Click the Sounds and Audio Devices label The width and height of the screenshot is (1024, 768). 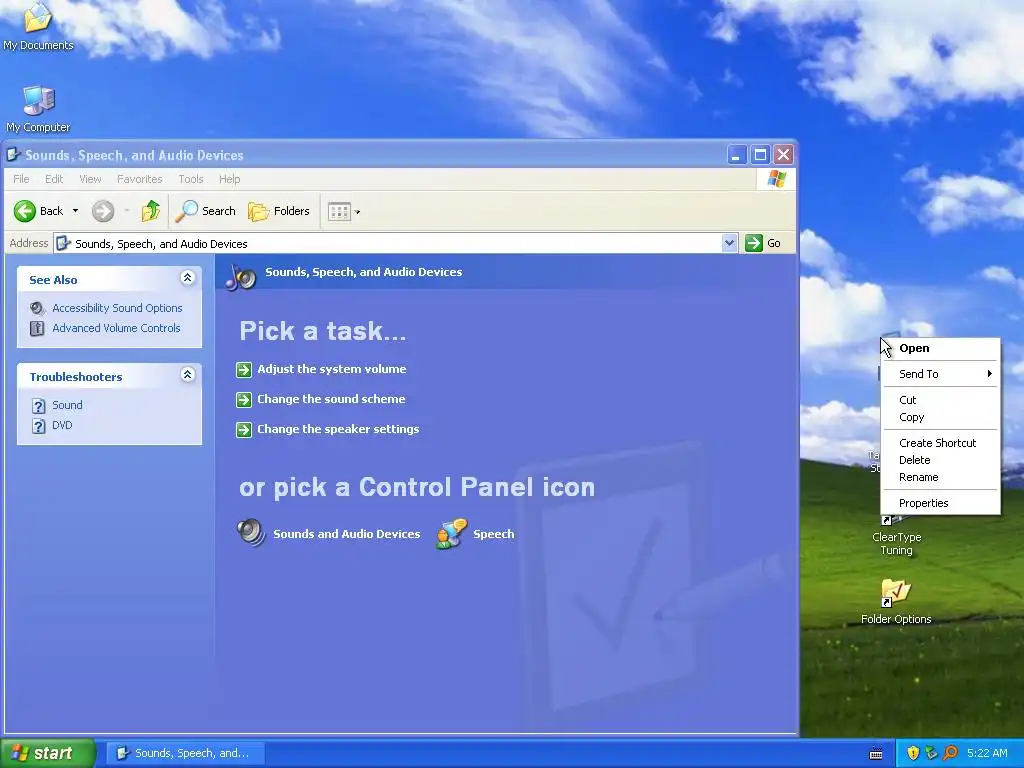pyautogui.click(x=347, y=534)
